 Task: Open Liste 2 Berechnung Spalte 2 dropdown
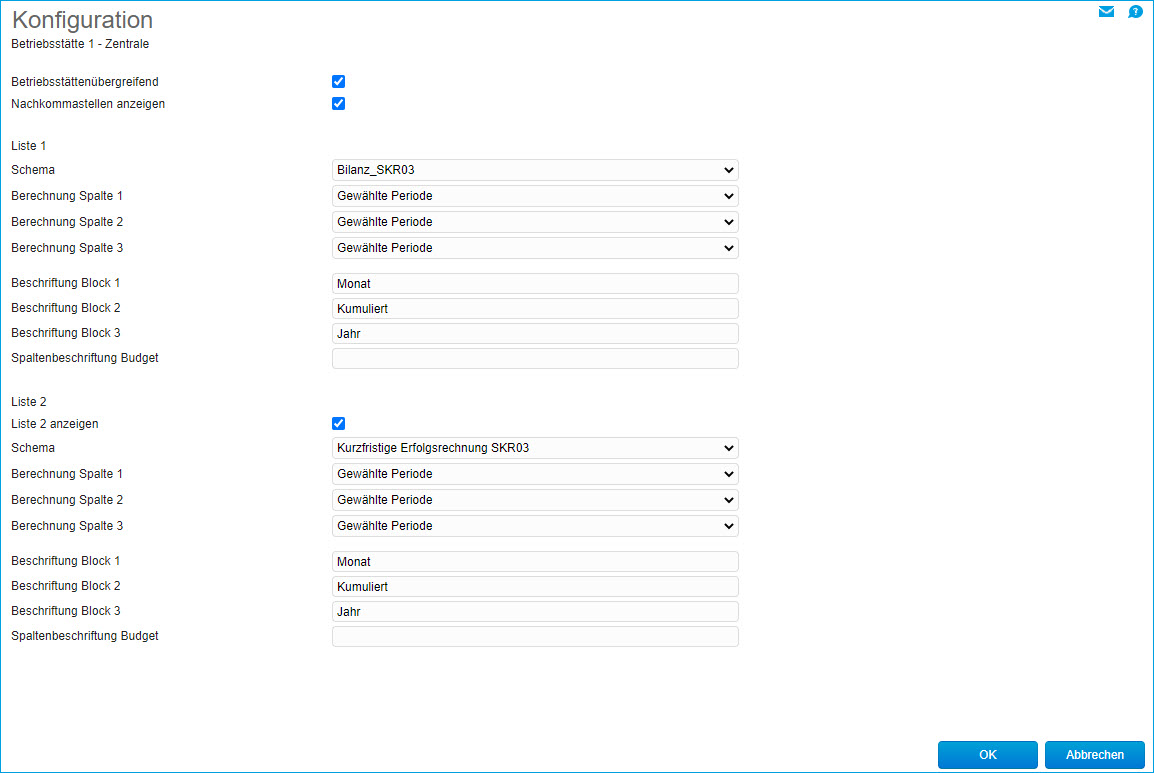pyautogui.click(x=535, y=500)
